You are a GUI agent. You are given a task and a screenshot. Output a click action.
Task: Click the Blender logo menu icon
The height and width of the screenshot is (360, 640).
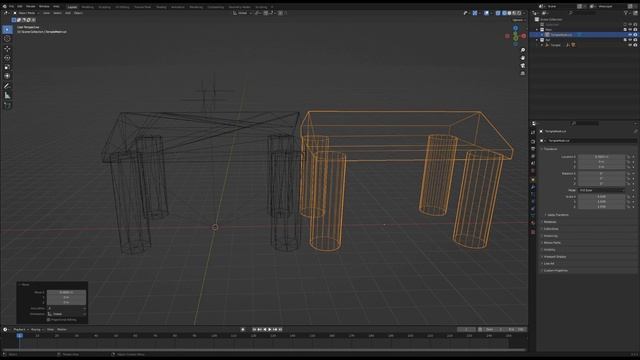coord(4,7)
